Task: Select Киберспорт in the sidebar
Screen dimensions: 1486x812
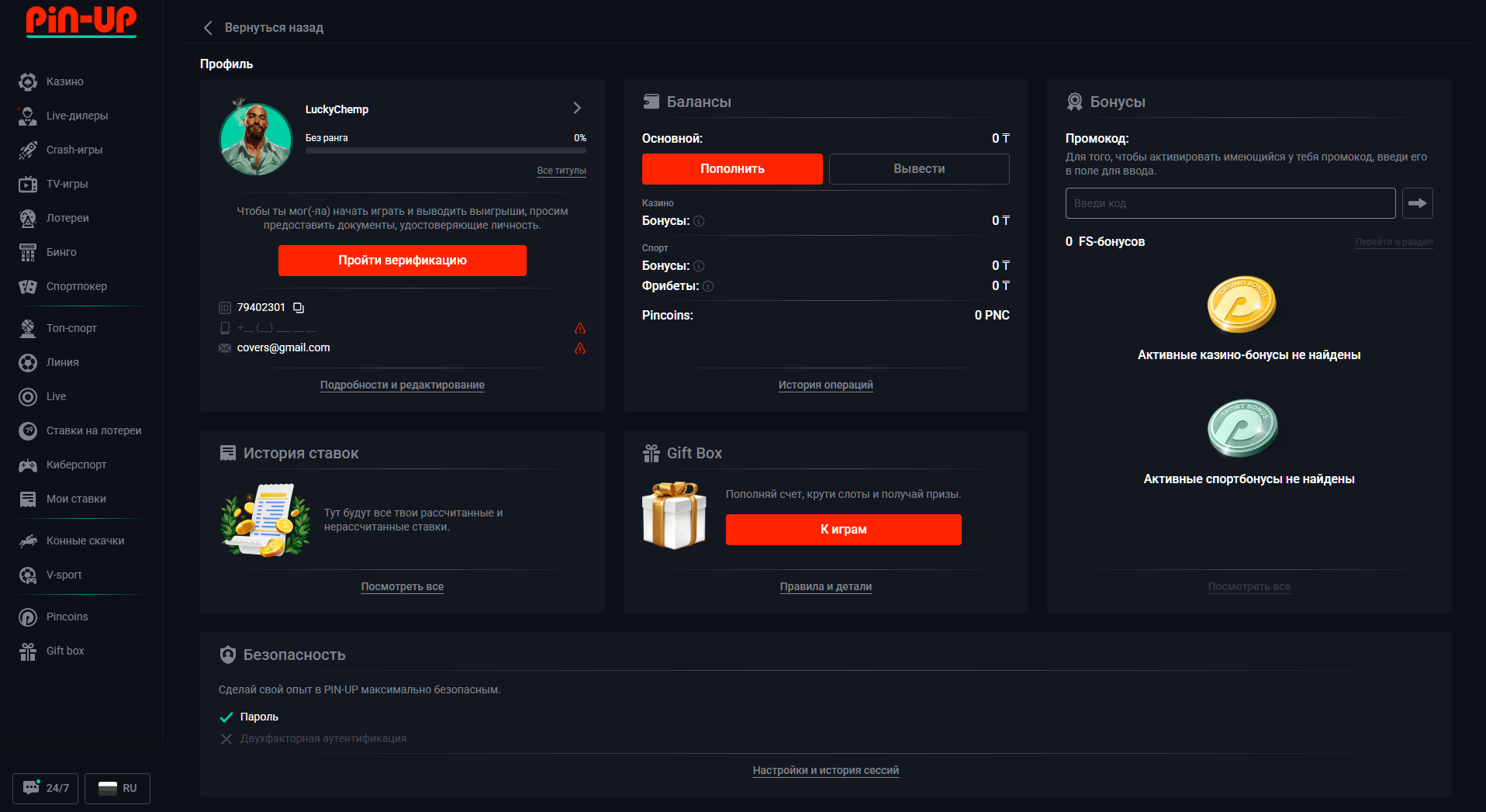Action: (x=76, y=465)
